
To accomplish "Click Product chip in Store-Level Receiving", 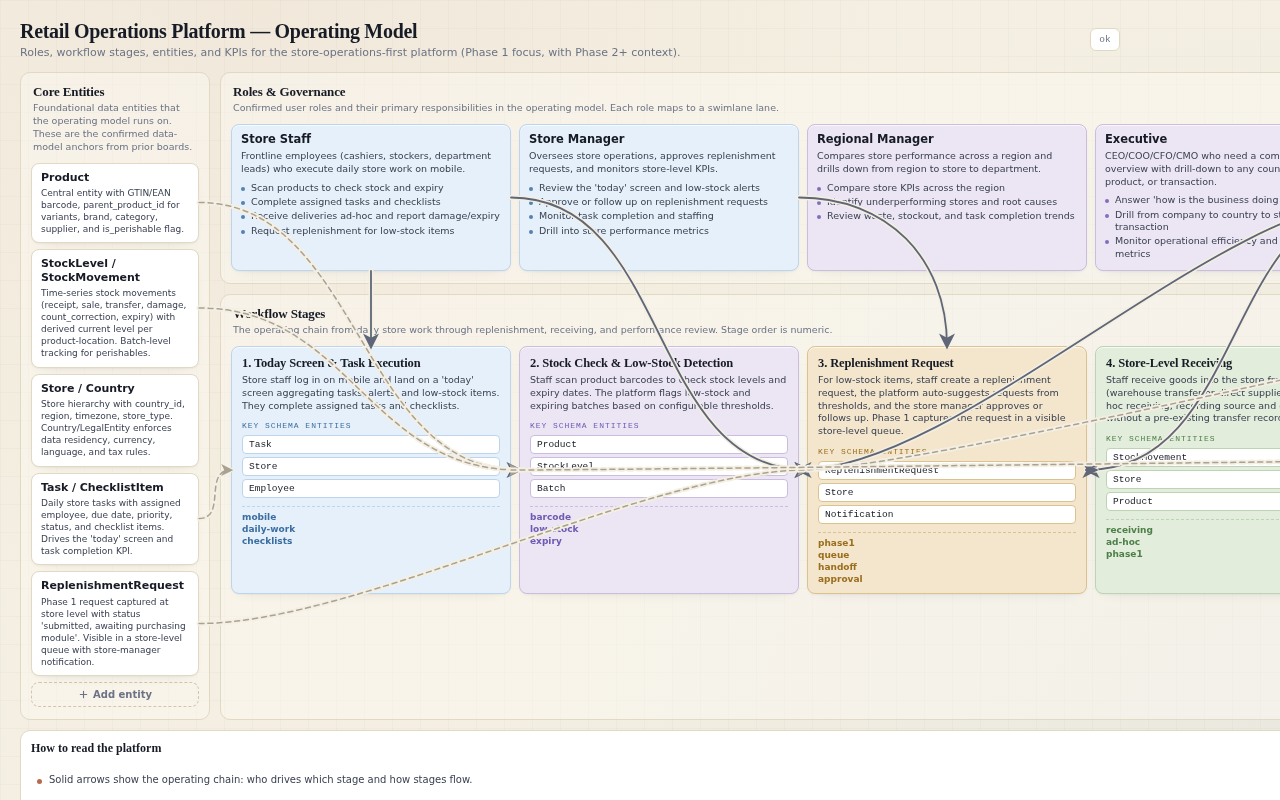I will tap(1193, 501).
